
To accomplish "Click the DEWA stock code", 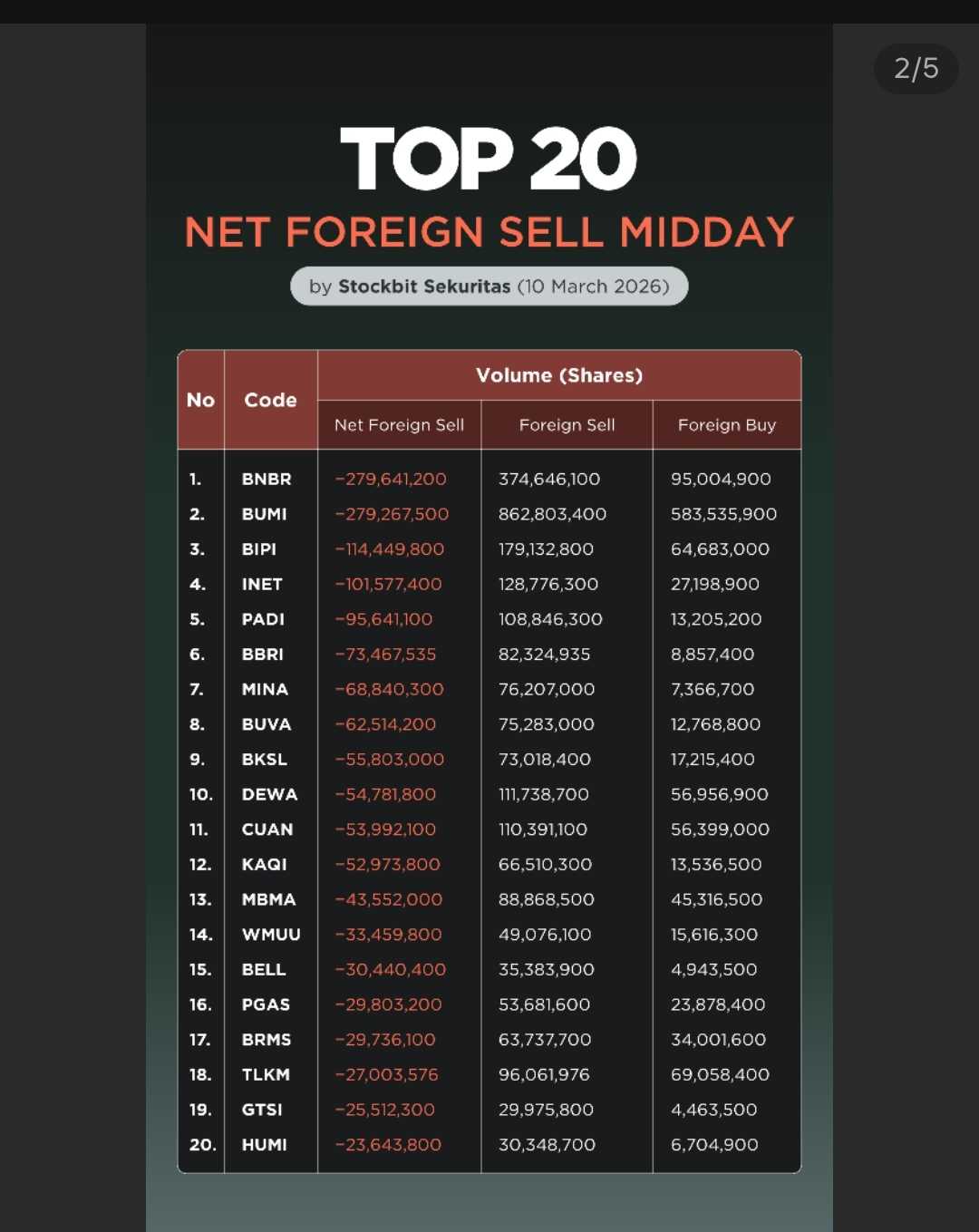I will point(269,794).
